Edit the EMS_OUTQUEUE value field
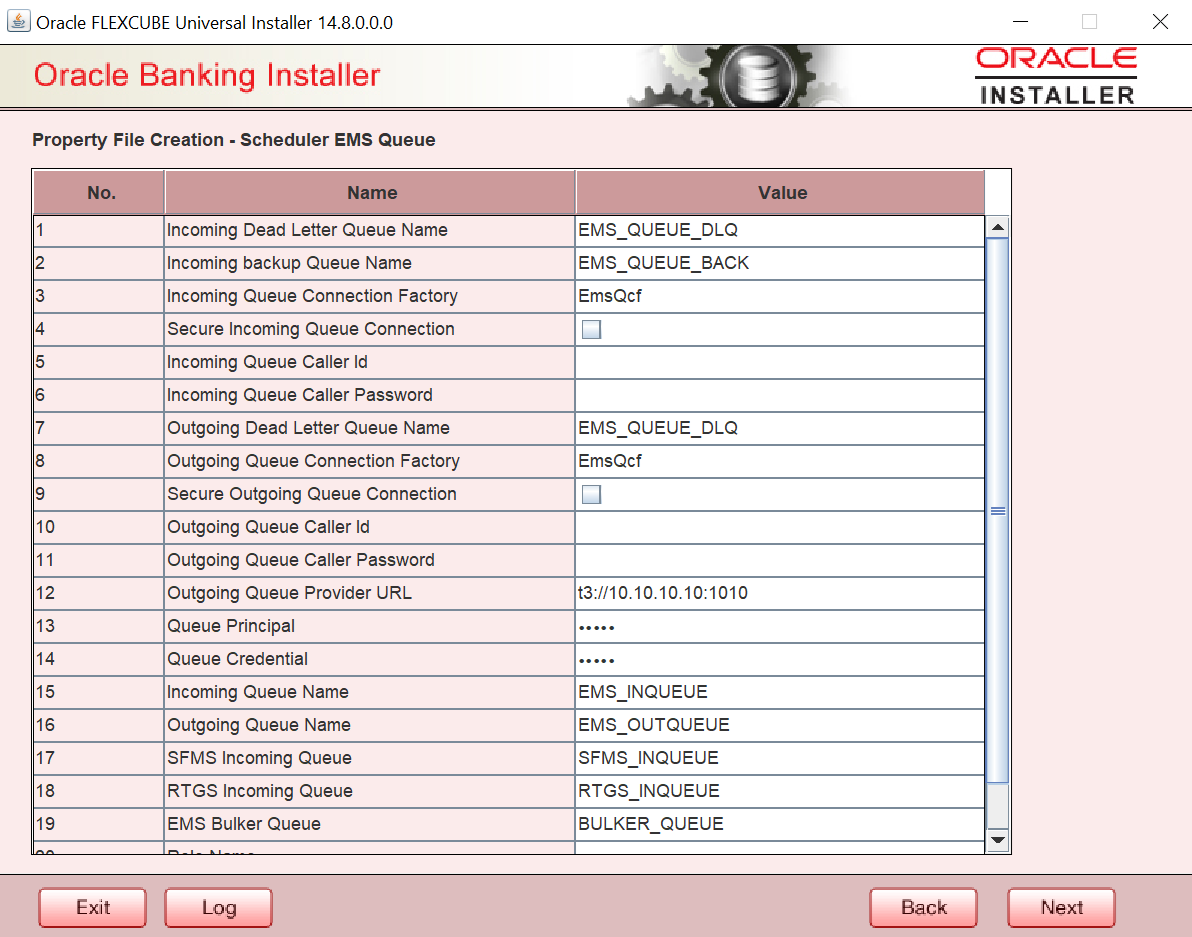Image resolution: width=1192 pixels, height=937 pixels. 780,725
